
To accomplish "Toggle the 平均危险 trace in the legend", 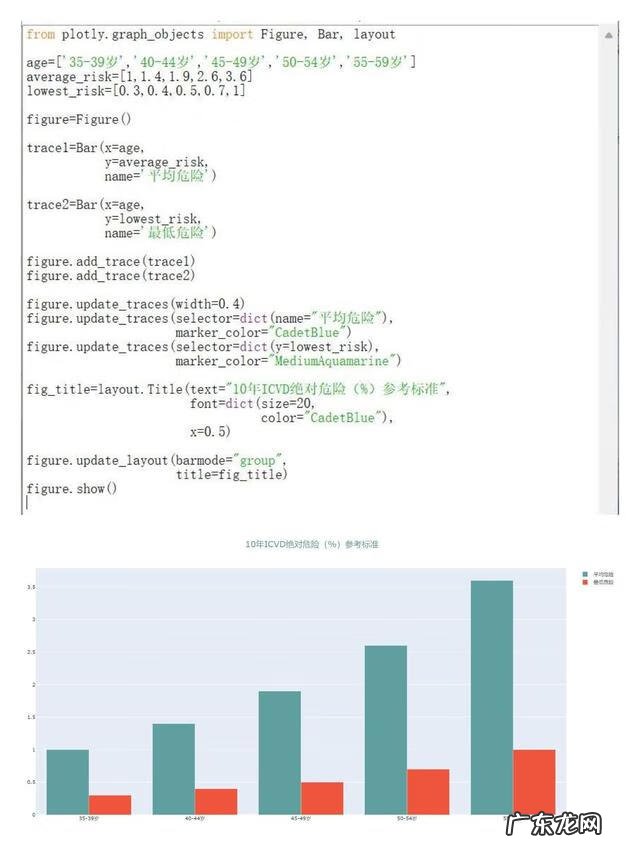I will tap(602, 573).
